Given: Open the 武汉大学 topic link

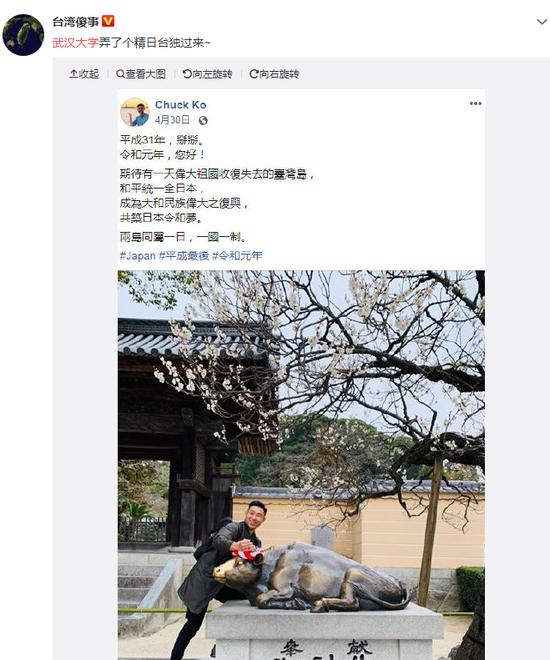Looking at the screenshot, I should (75, 43).
